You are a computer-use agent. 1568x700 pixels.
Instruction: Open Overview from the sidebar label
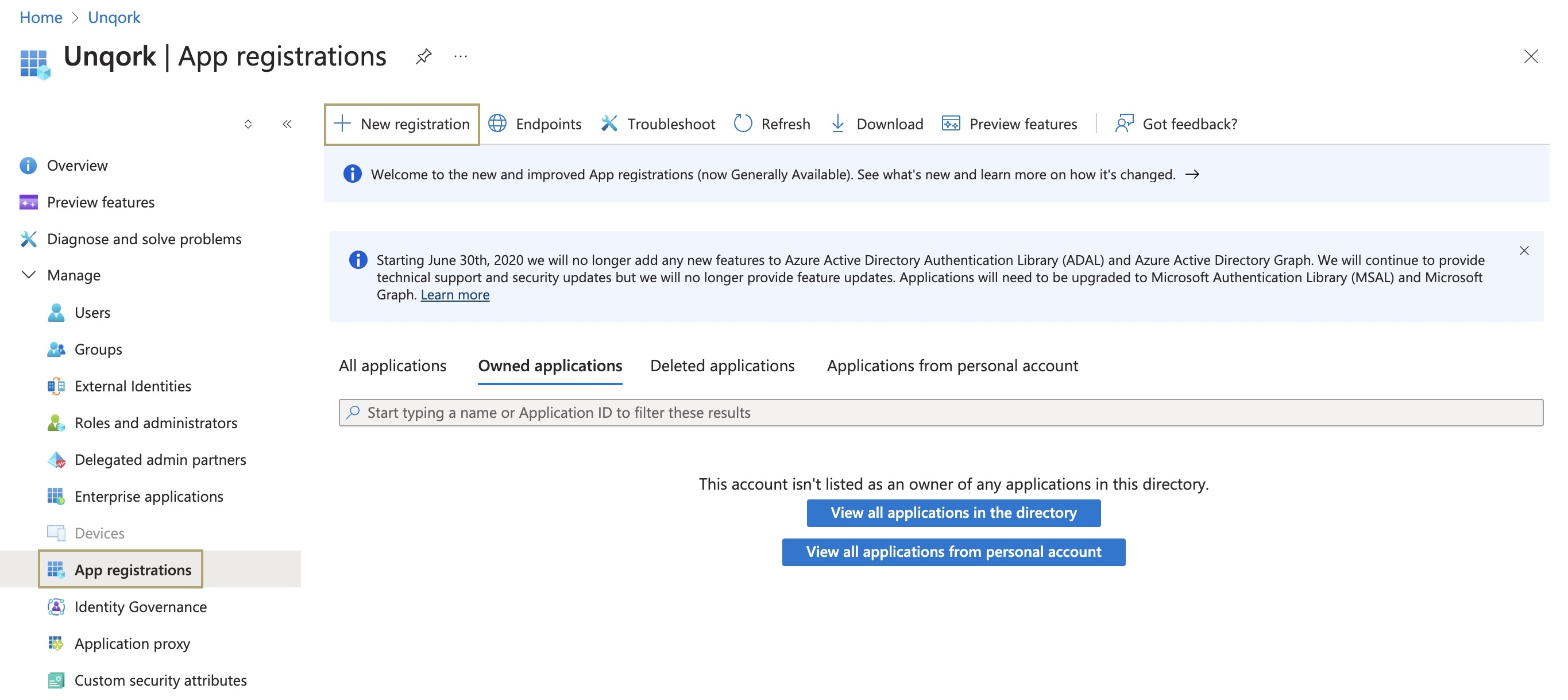point(78,166)
